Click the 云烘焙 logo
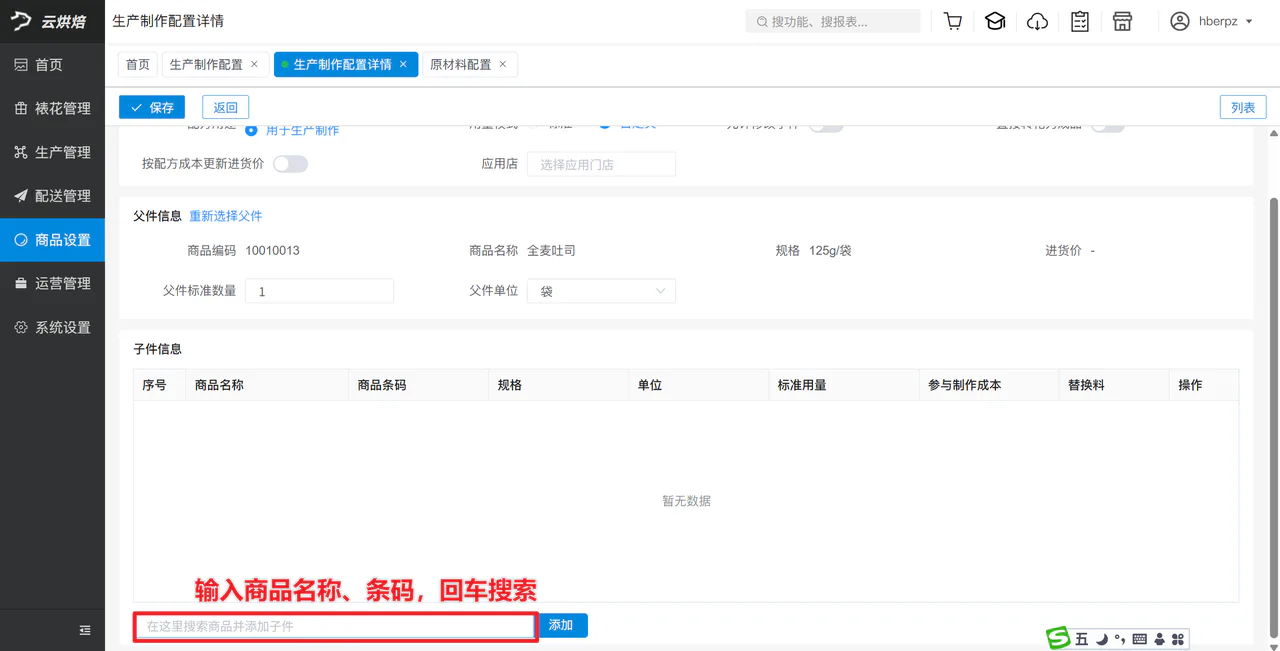Viewport: 1280px width, 651px height. pyautogui.click(x=50, y=22)
